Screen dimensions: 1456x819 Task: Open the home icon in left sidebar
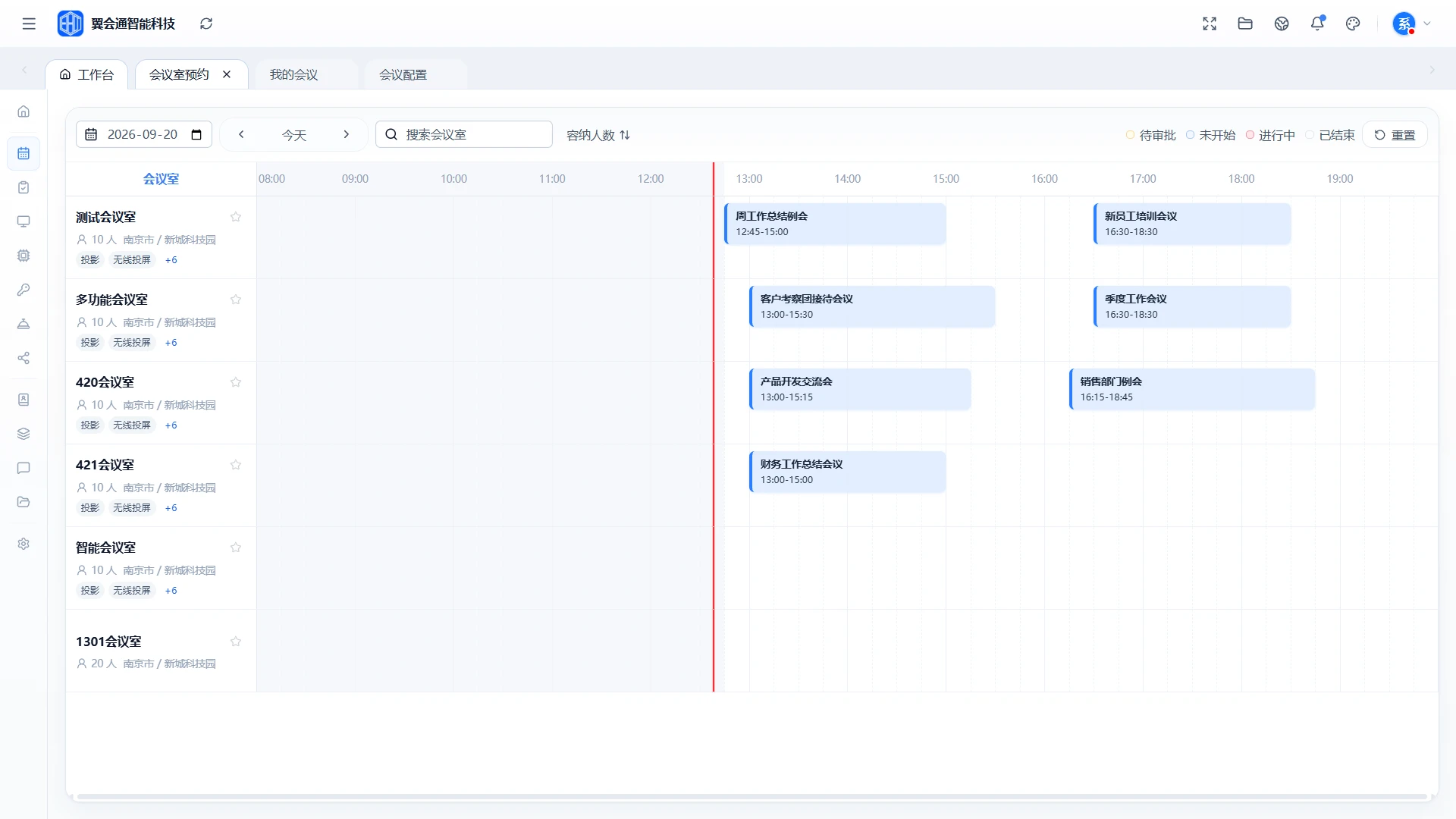pos(24,111)
